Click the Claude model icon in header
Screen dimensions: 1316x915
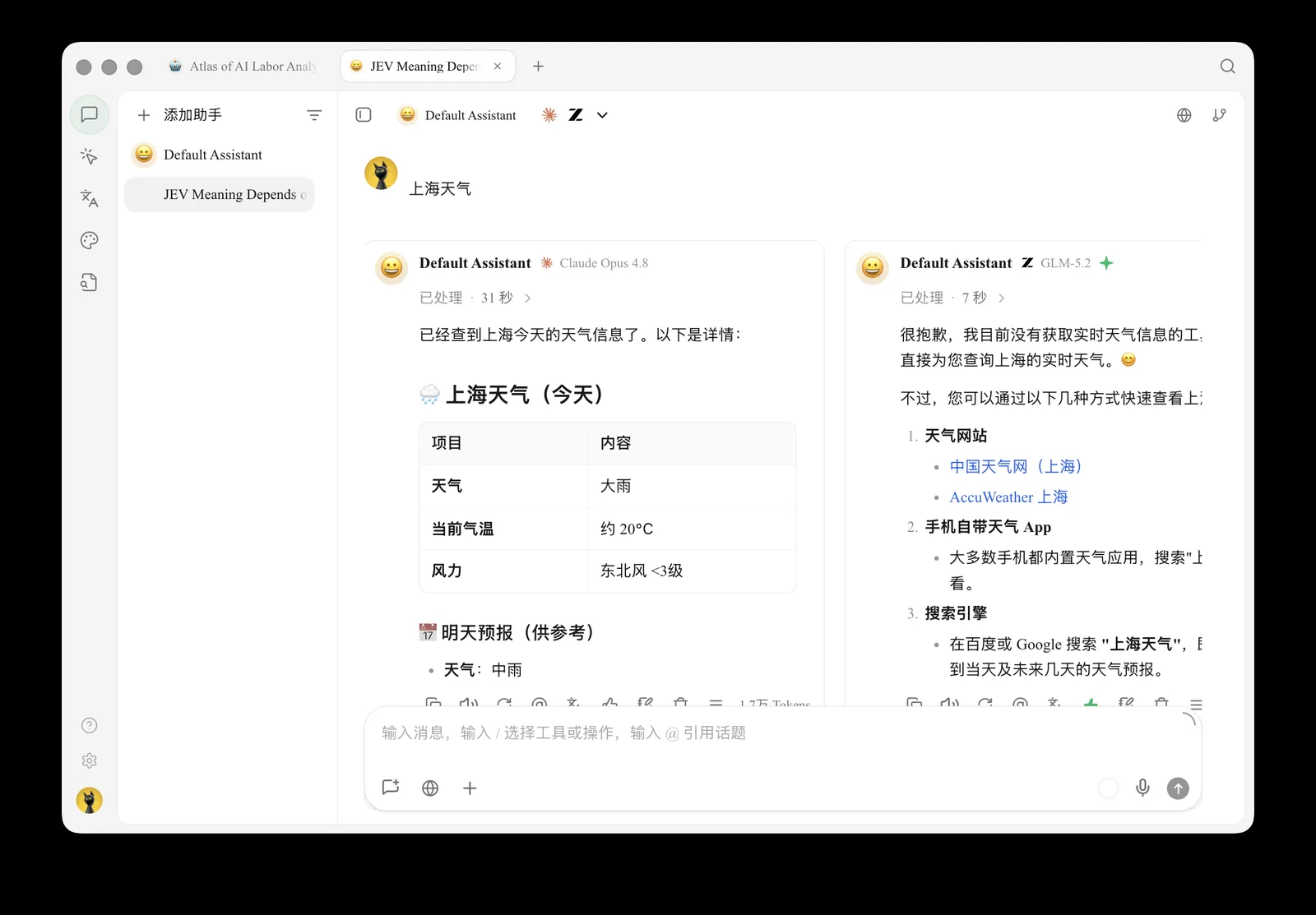(x=549, y=115)
